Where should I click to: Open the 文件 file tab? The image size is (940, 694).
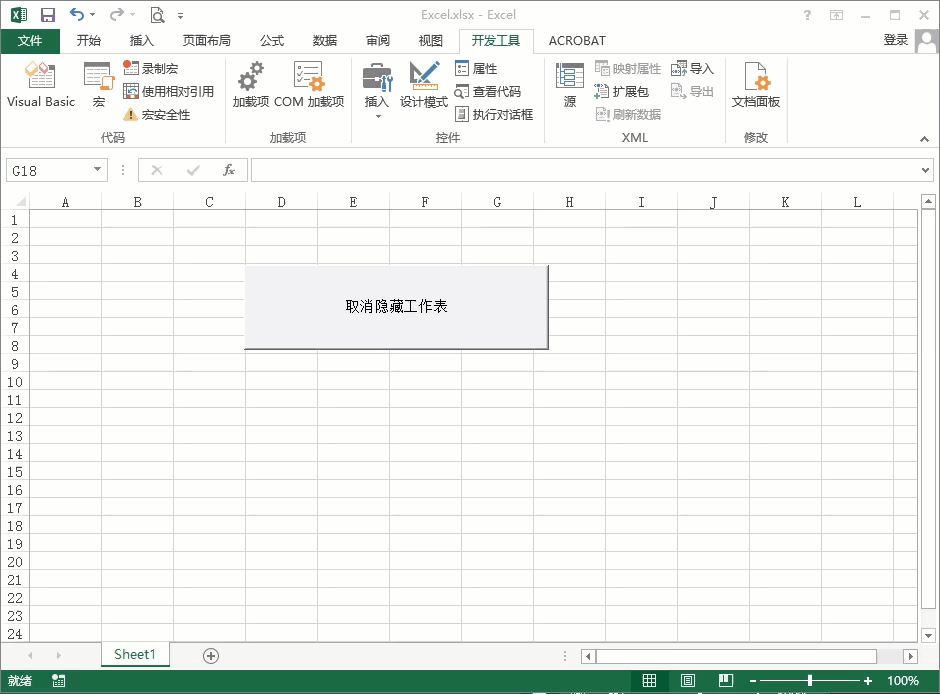click(x=30, y=41)
